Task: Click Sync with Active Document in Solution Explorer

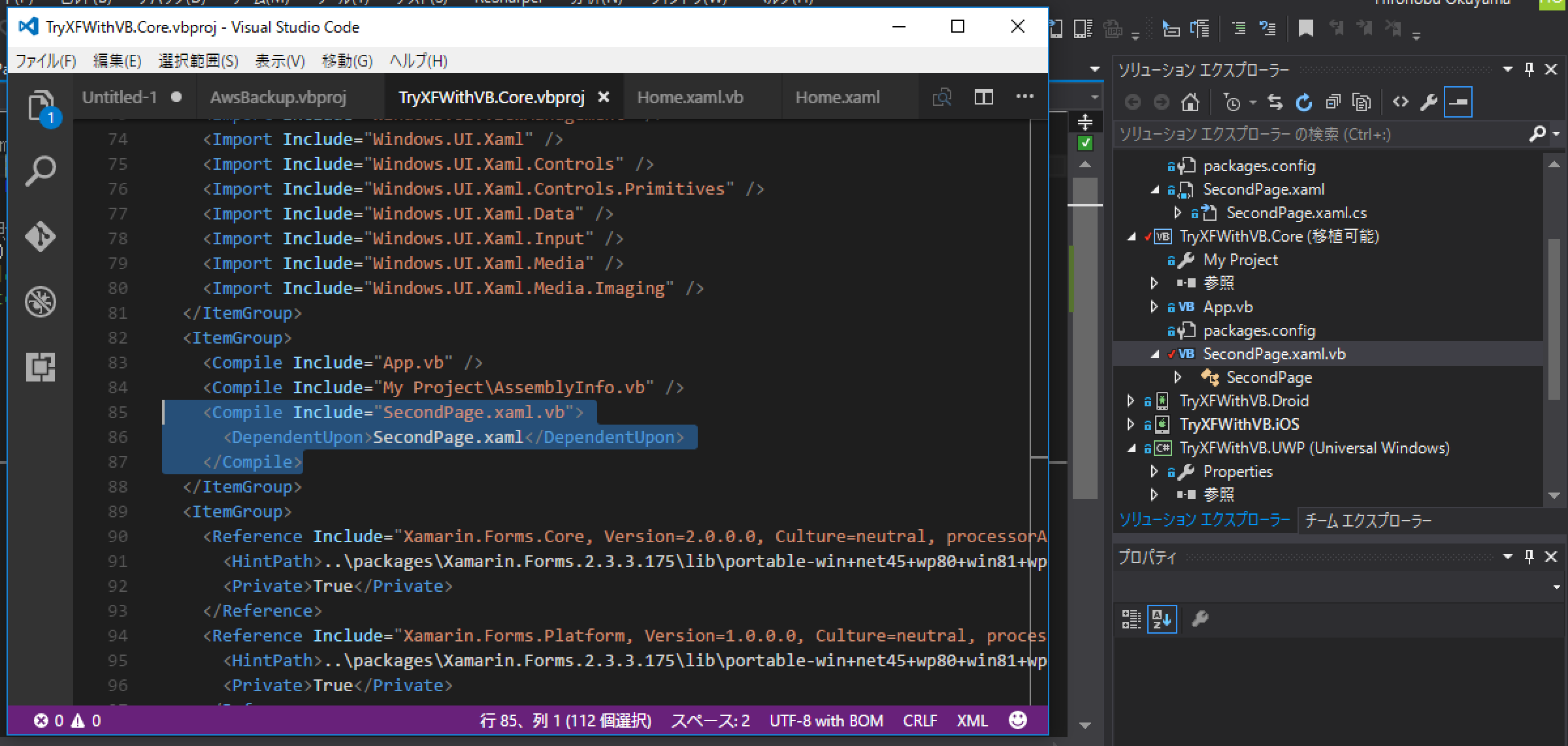Action: [1275, 102]
